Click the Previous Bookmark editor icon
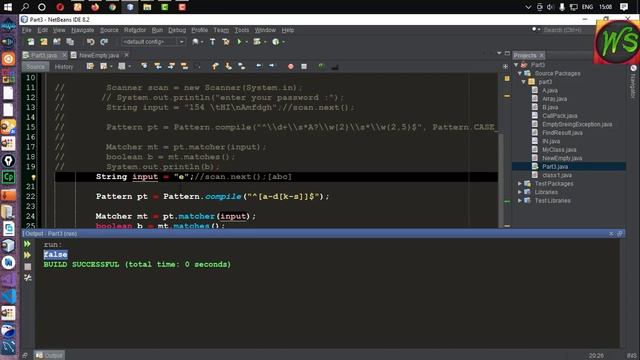 [215, 66]
